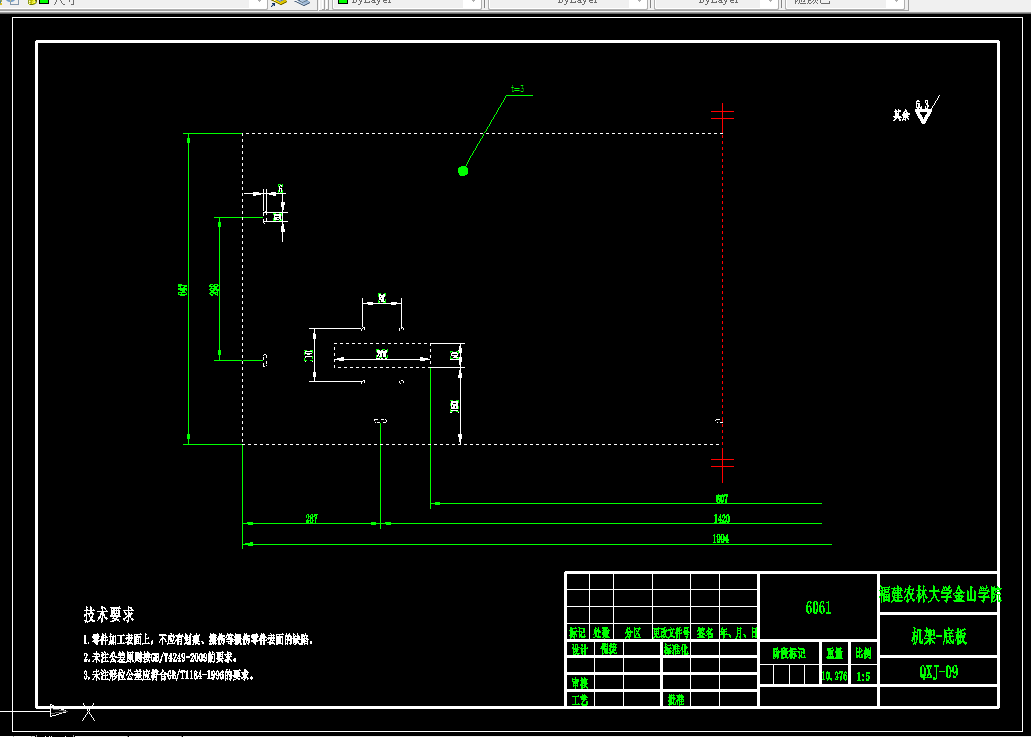Open the plot style dropdown at far right
This screenshot has height=737, width=1031.
845,2
